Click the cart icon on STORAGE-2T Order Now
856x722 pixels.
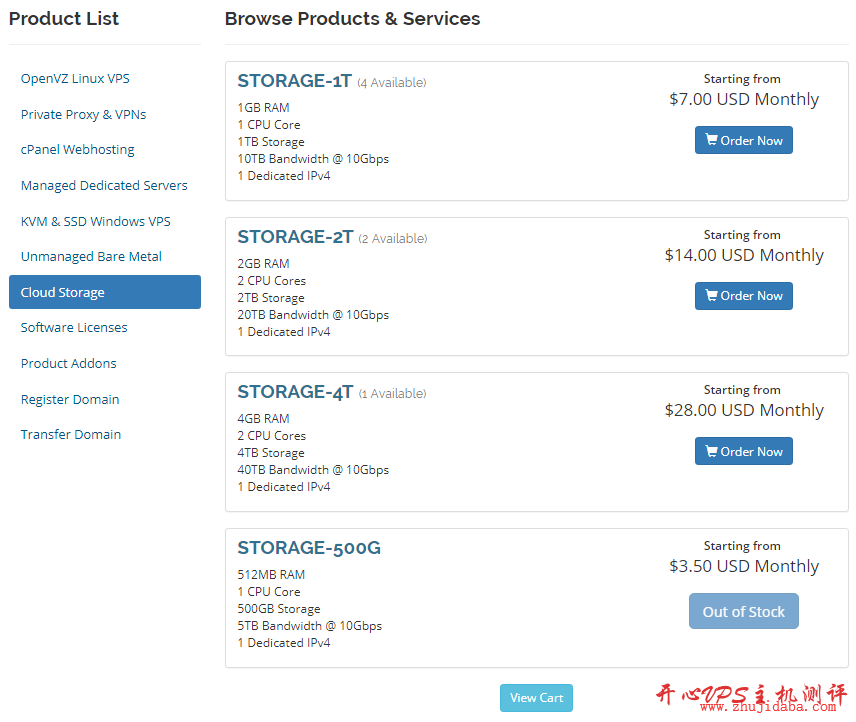pos(710,296)
